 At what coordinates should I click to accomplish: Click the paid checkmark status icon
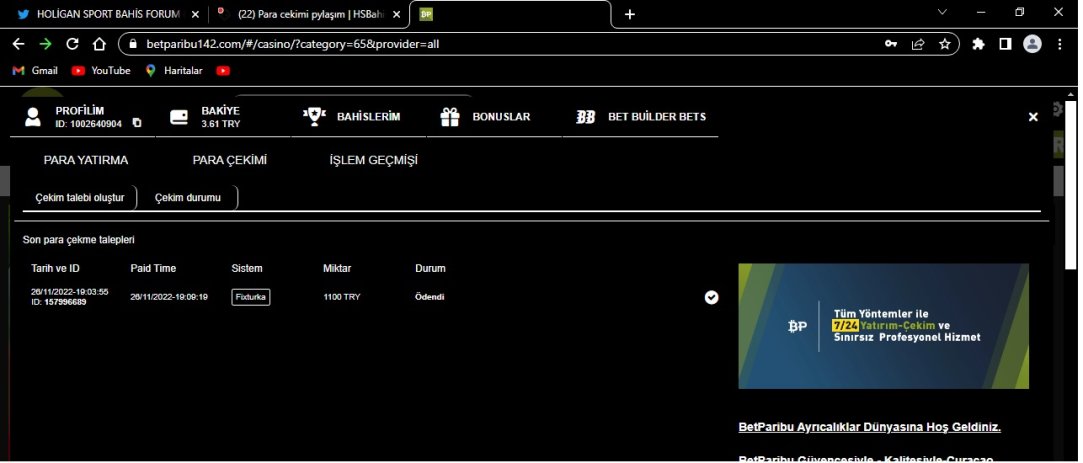pyautogui.click(x=711, y=297)
